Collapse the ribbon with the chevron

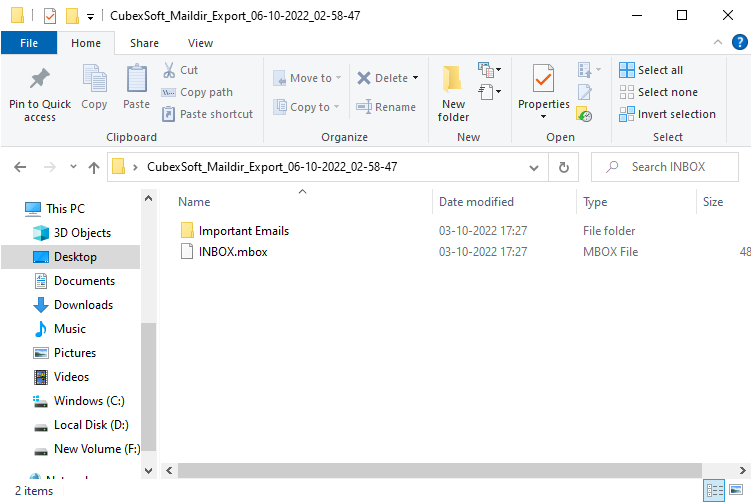point(718,42)
